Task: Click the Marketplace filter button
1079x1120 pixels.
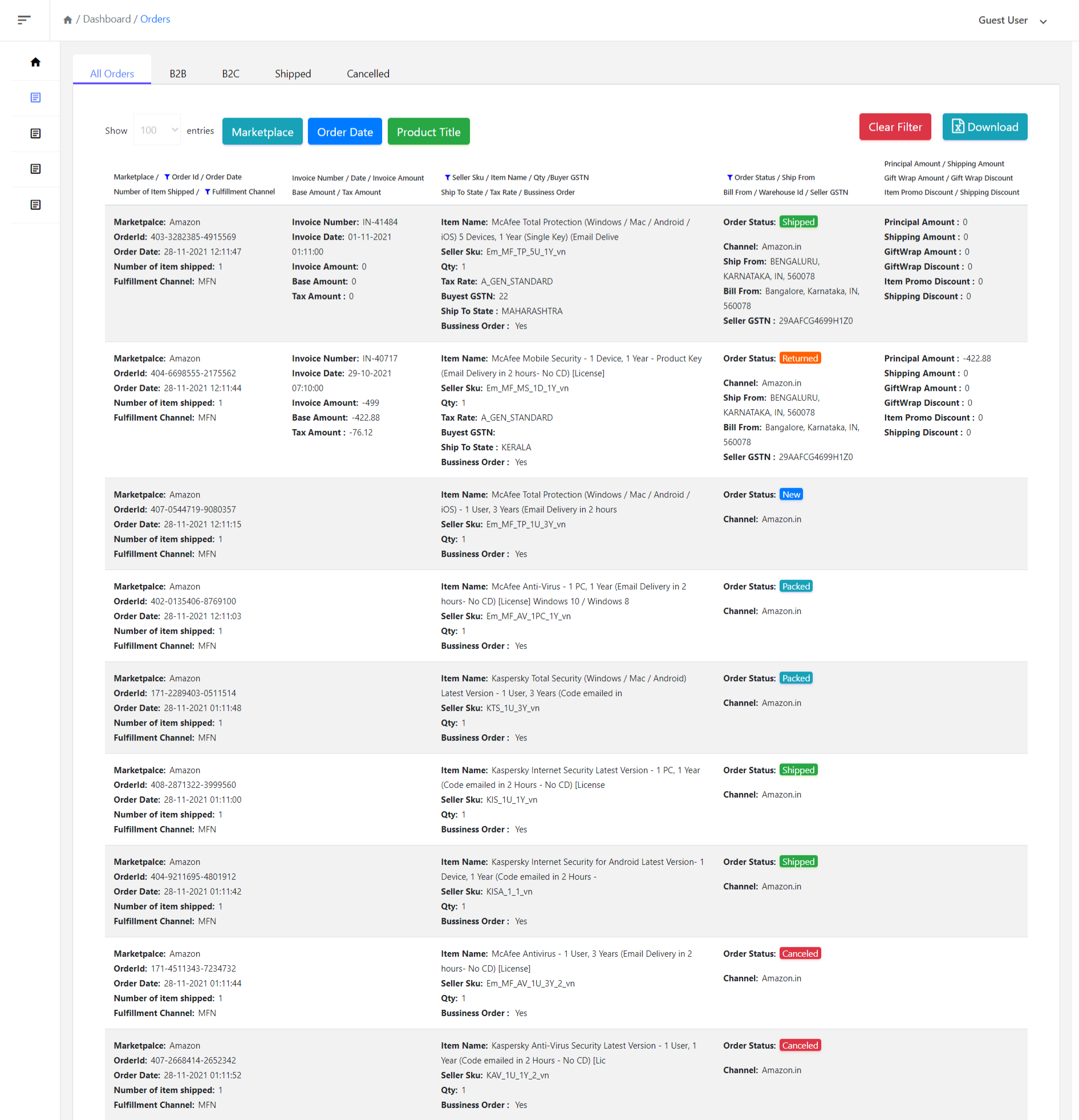Action: 262,132
